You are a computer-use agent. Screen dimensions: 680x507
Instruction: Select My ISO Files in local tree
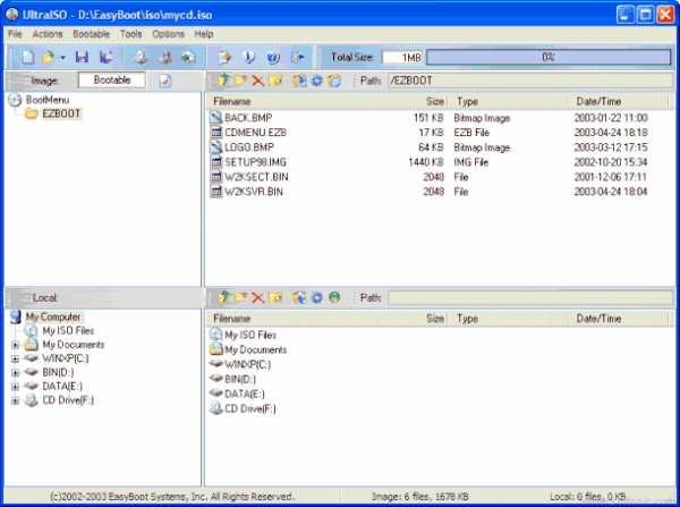click(x=68, y=331)
